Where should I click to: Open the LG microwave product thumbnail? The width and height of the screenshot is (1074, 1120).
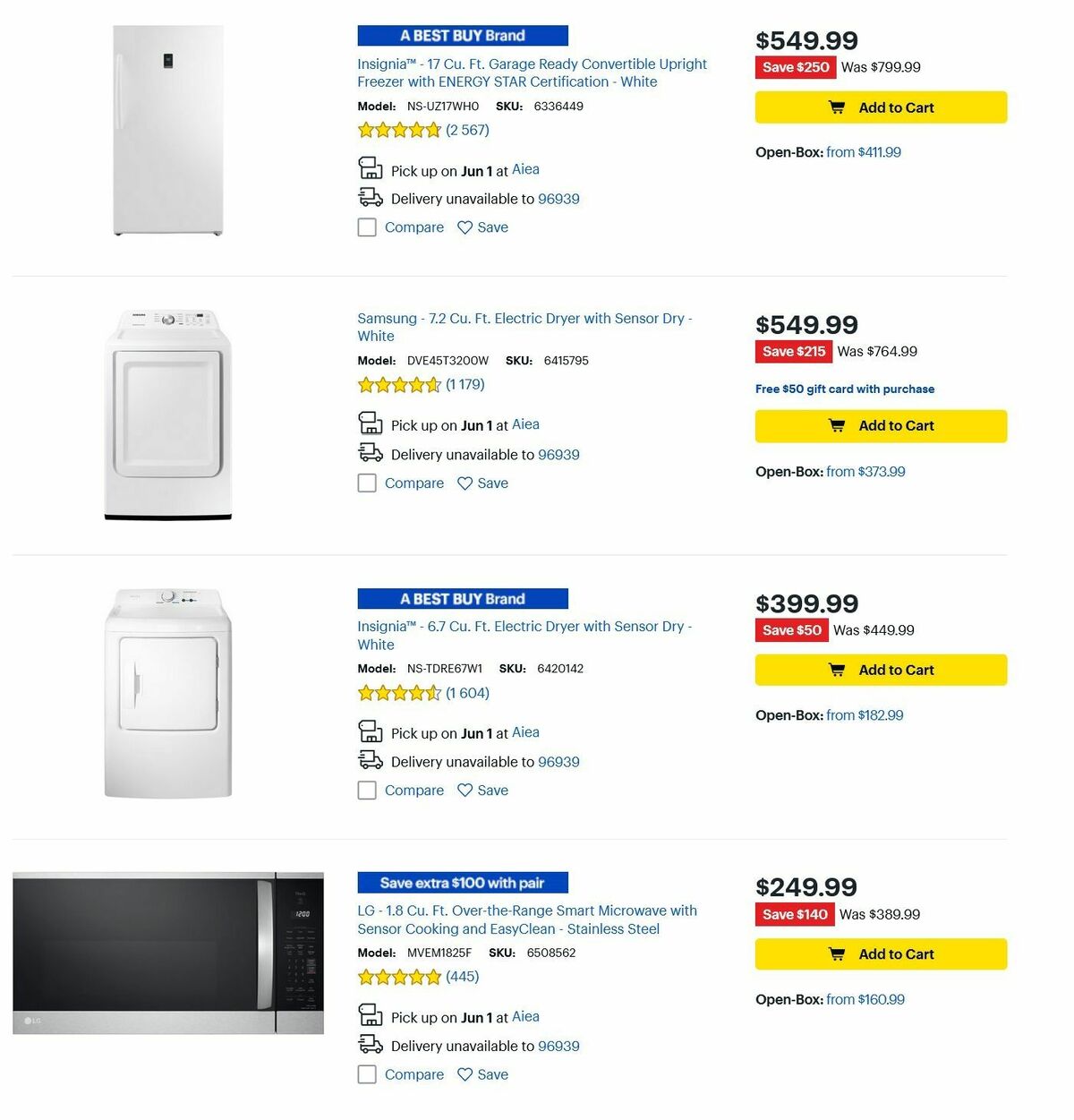pyautogui.click(x=170, y=953)
